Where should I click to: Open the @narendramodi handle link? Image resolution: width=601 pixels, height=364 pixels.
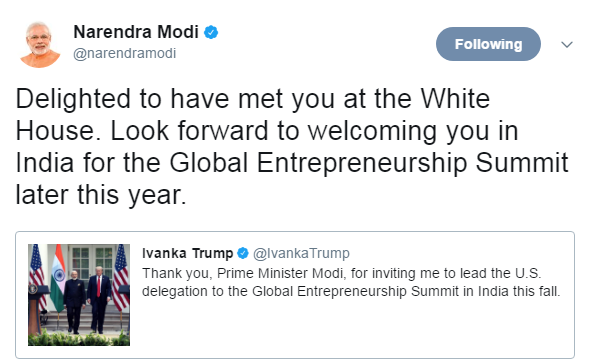125,53
